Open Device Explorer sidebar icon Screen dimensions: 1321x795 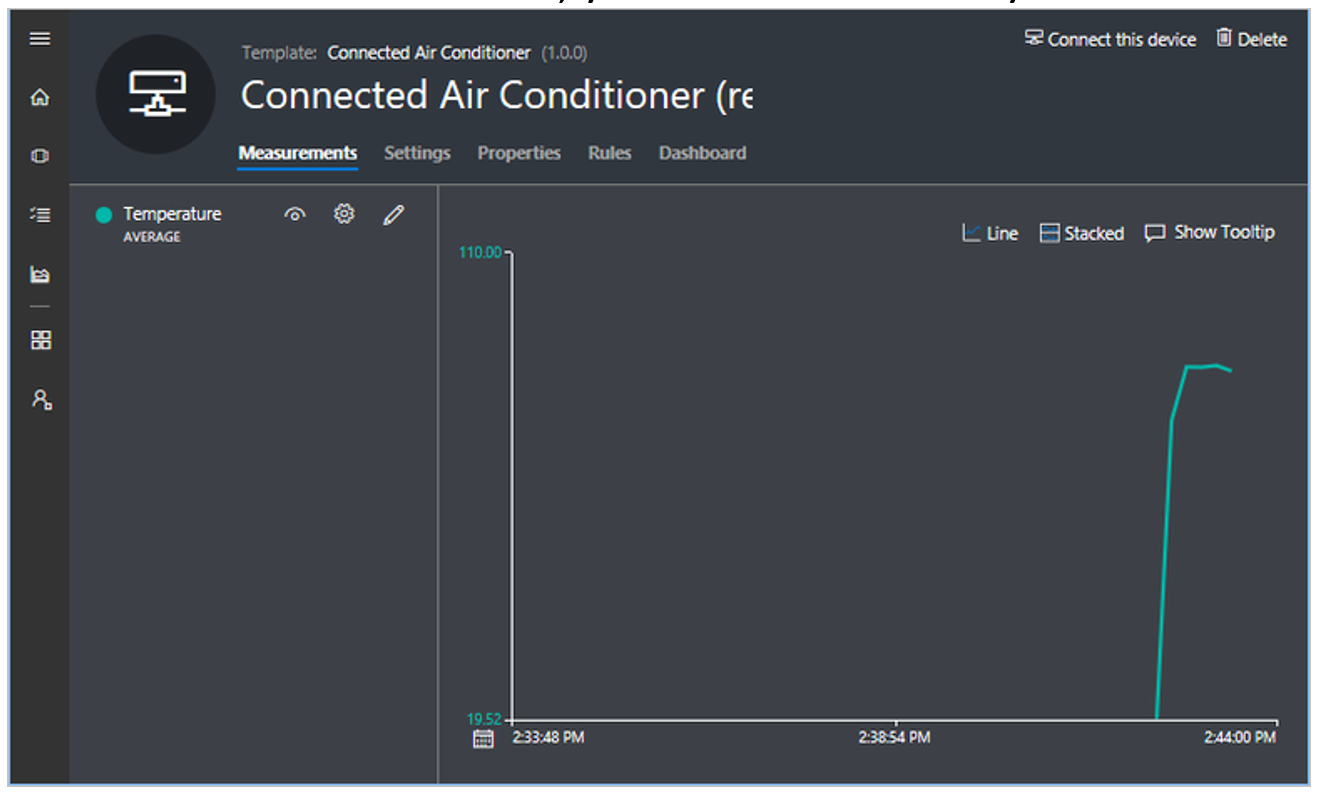(40, 156)
